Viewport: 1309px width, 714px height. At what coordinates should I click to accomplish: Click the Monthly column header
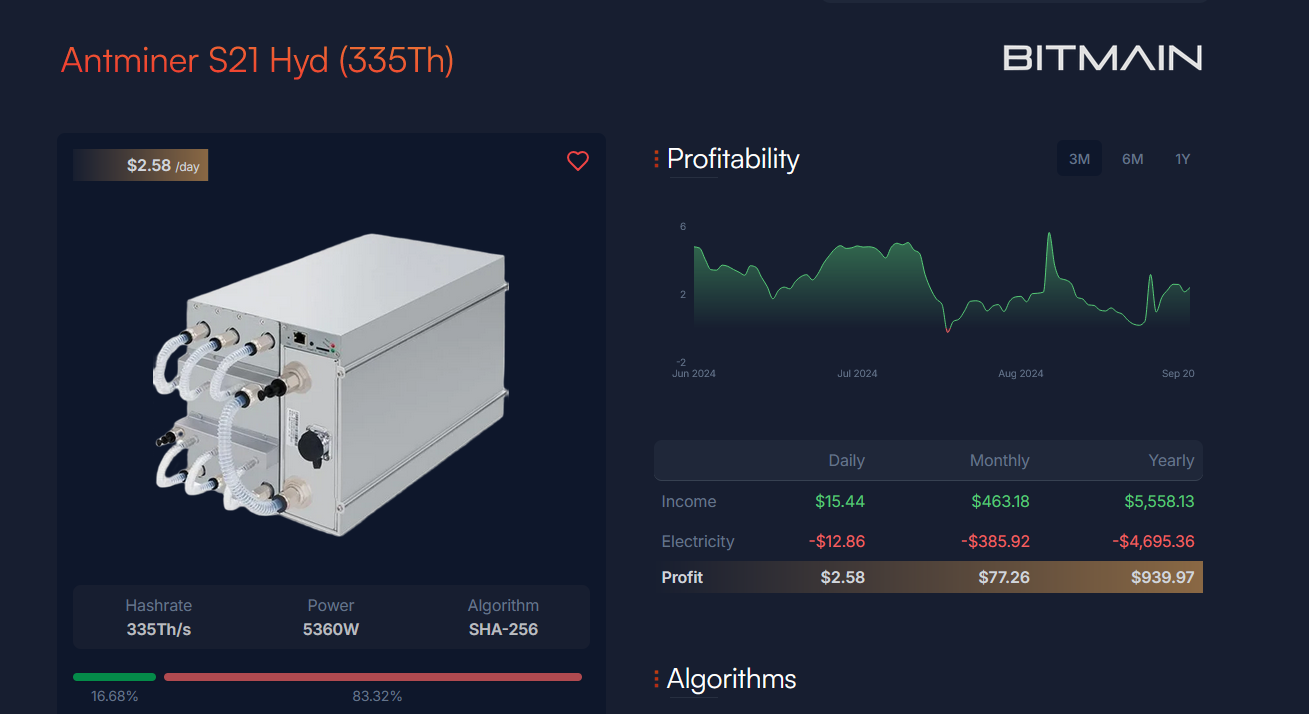pyautogui.click(x=999, y=461)
